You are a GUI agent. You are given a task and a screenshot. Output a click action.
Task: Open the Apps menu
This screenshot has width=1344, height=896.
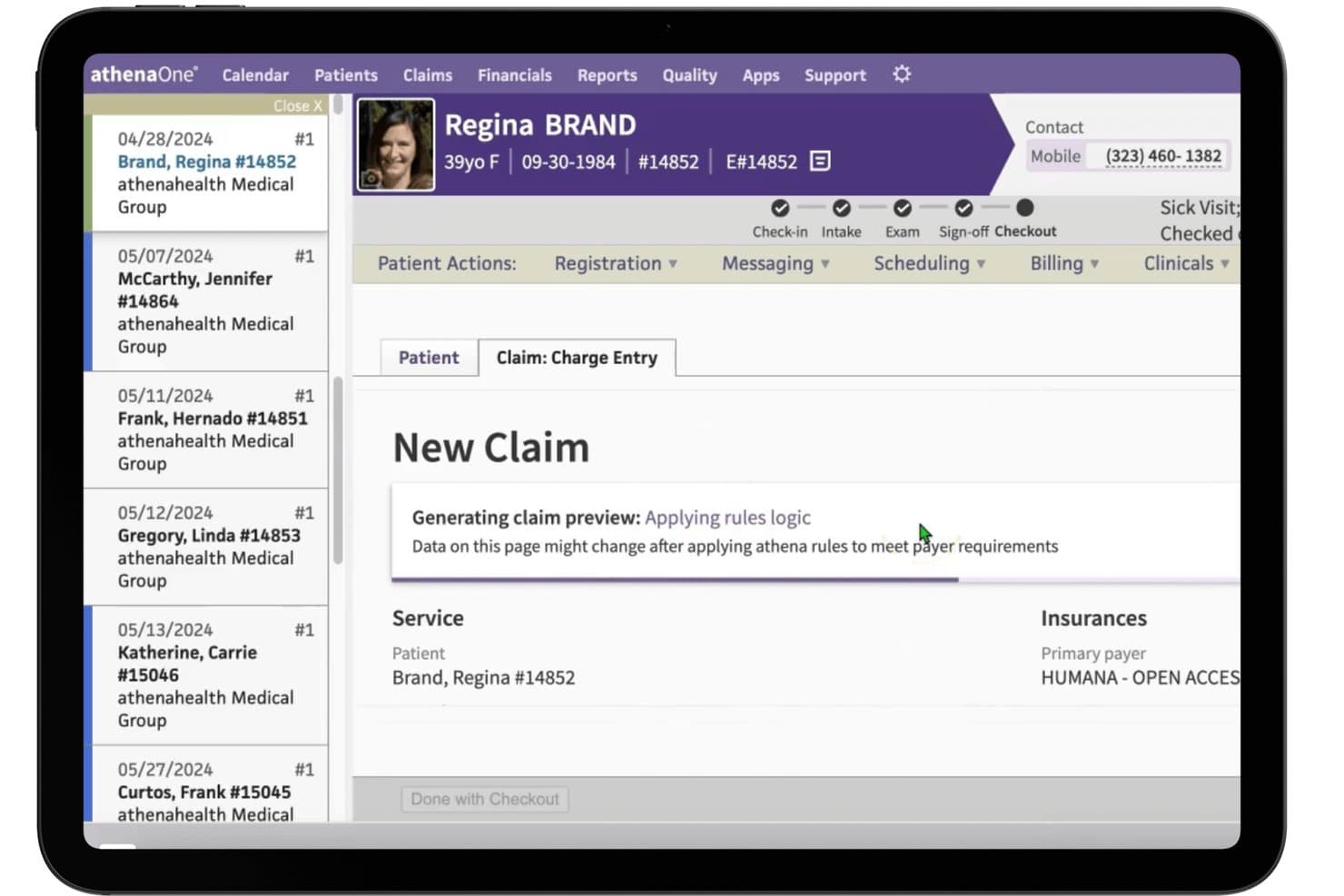pos(761,75)
